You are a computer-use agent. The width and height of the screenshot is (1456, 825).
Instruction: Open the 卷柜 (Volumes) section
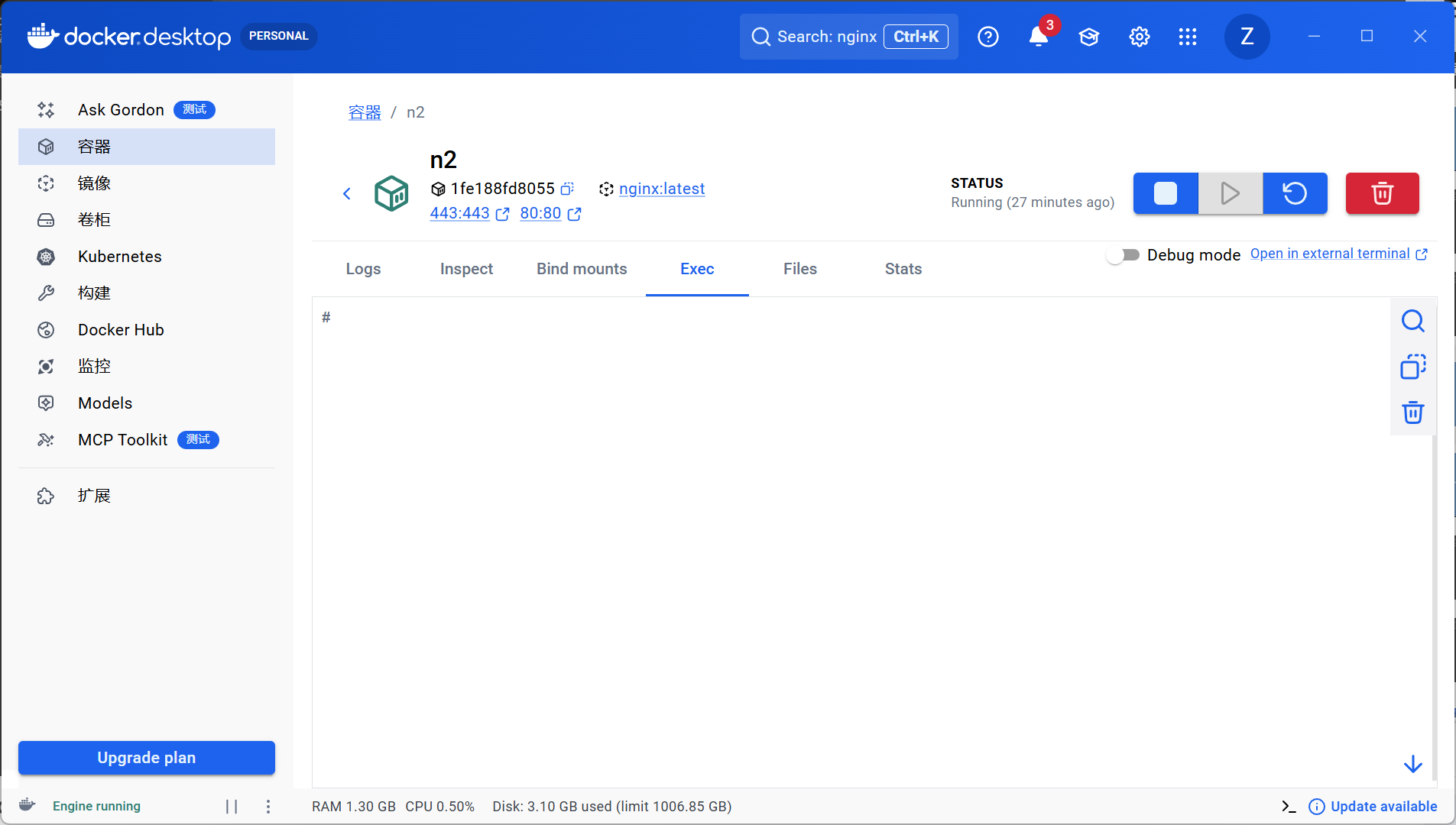pyautogui.click(x=146, y=220)
